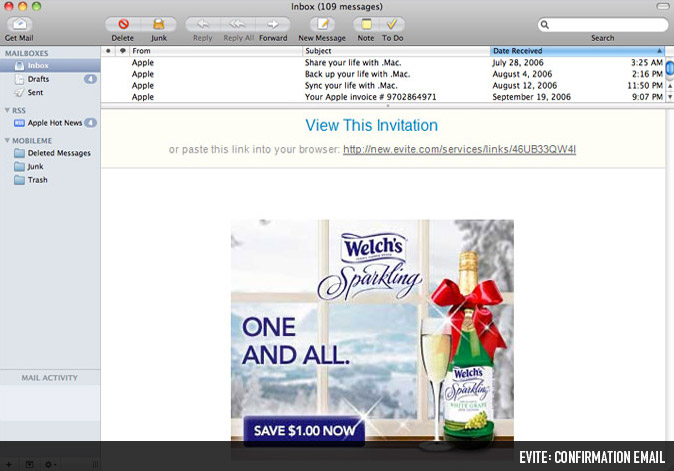Focus the Search input field
This screenshot has height=471, width=674.
tap(603, 24)
